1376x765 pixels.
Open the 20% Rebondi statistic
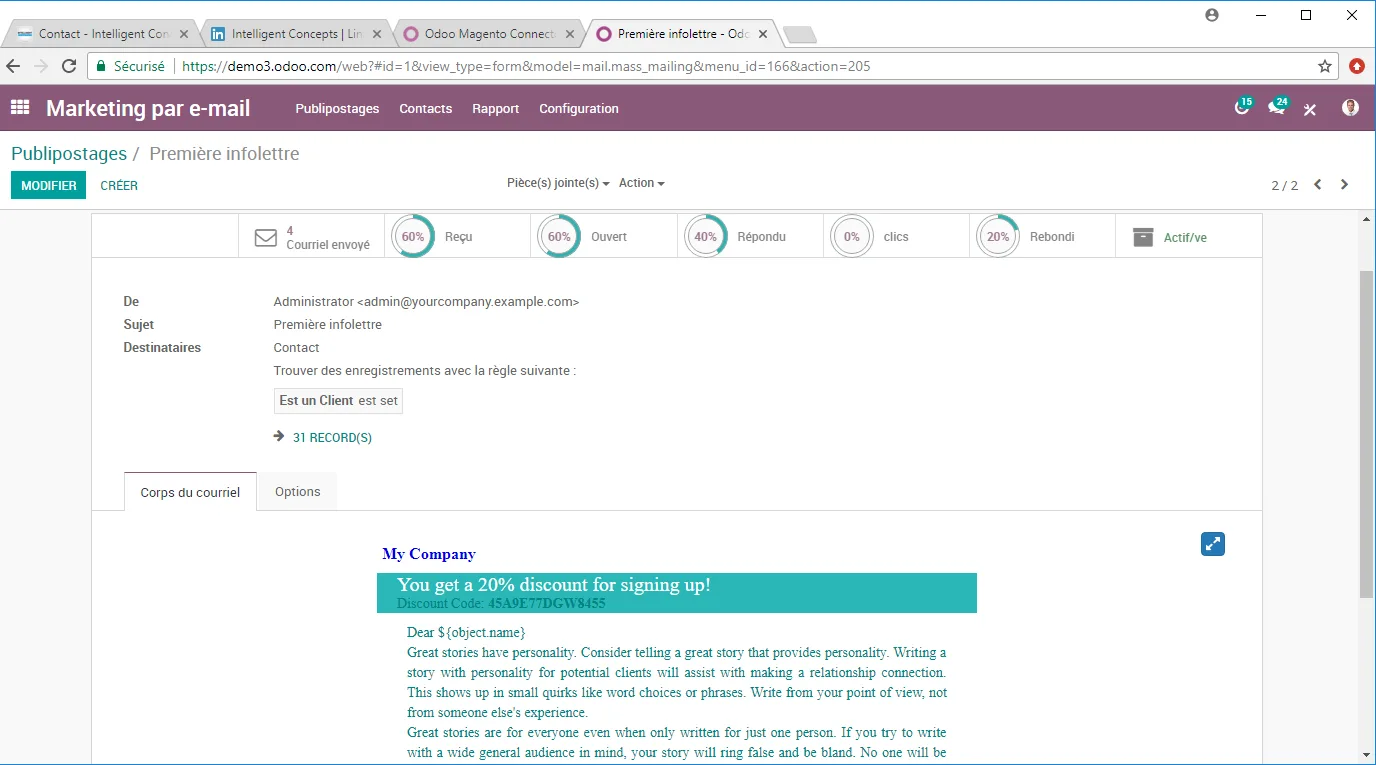(x=1042, y=237)
